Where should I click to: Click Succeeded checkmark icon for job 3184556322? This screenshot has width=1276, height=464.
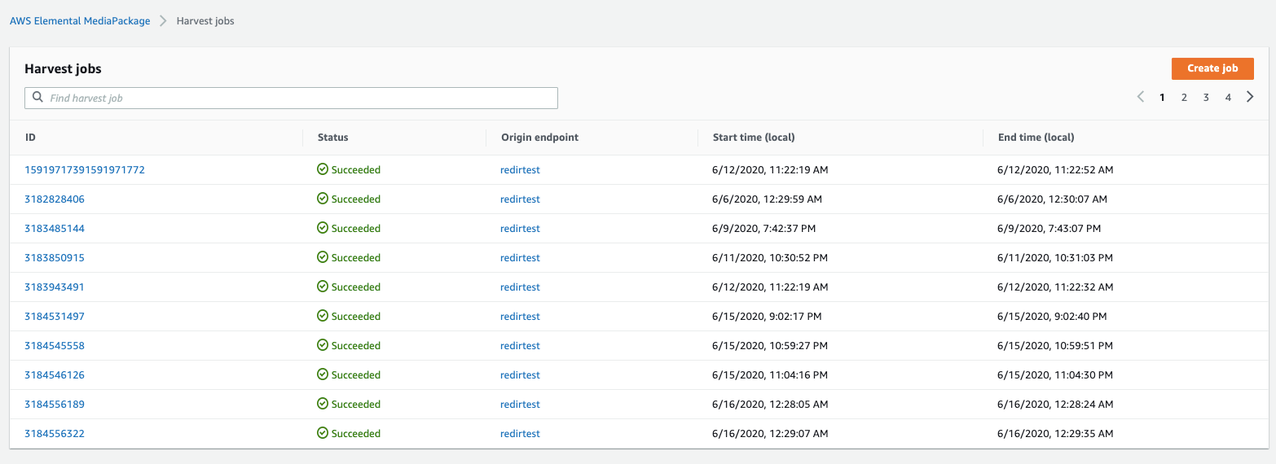click(x=323, y=434)
